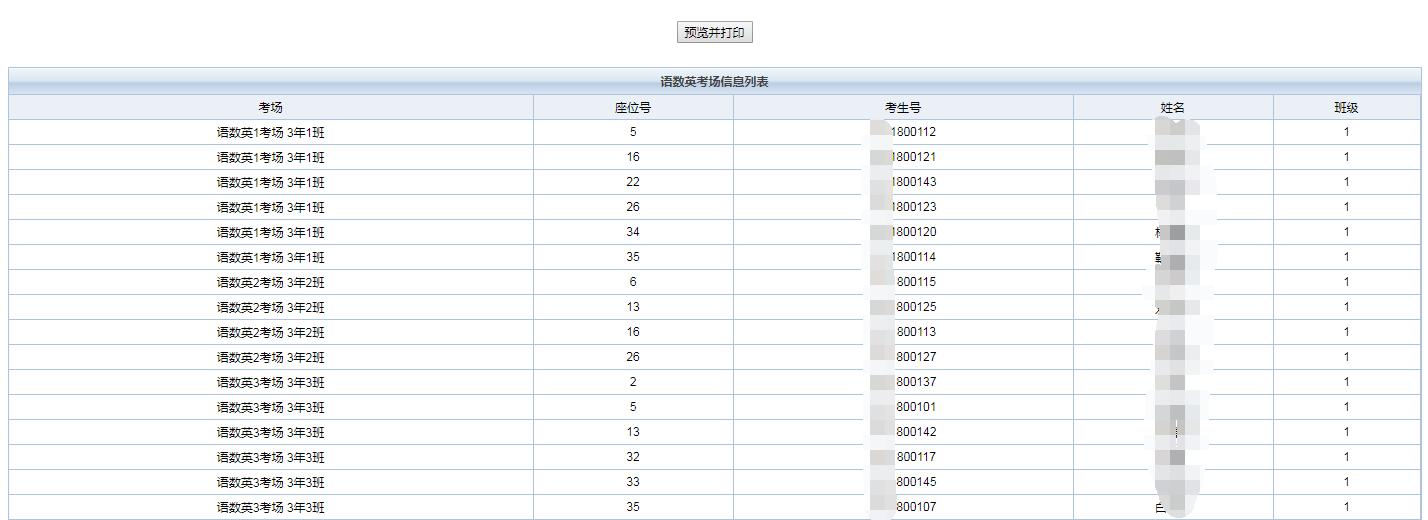Click the 座位号 column header

click(x=633, y=108)
